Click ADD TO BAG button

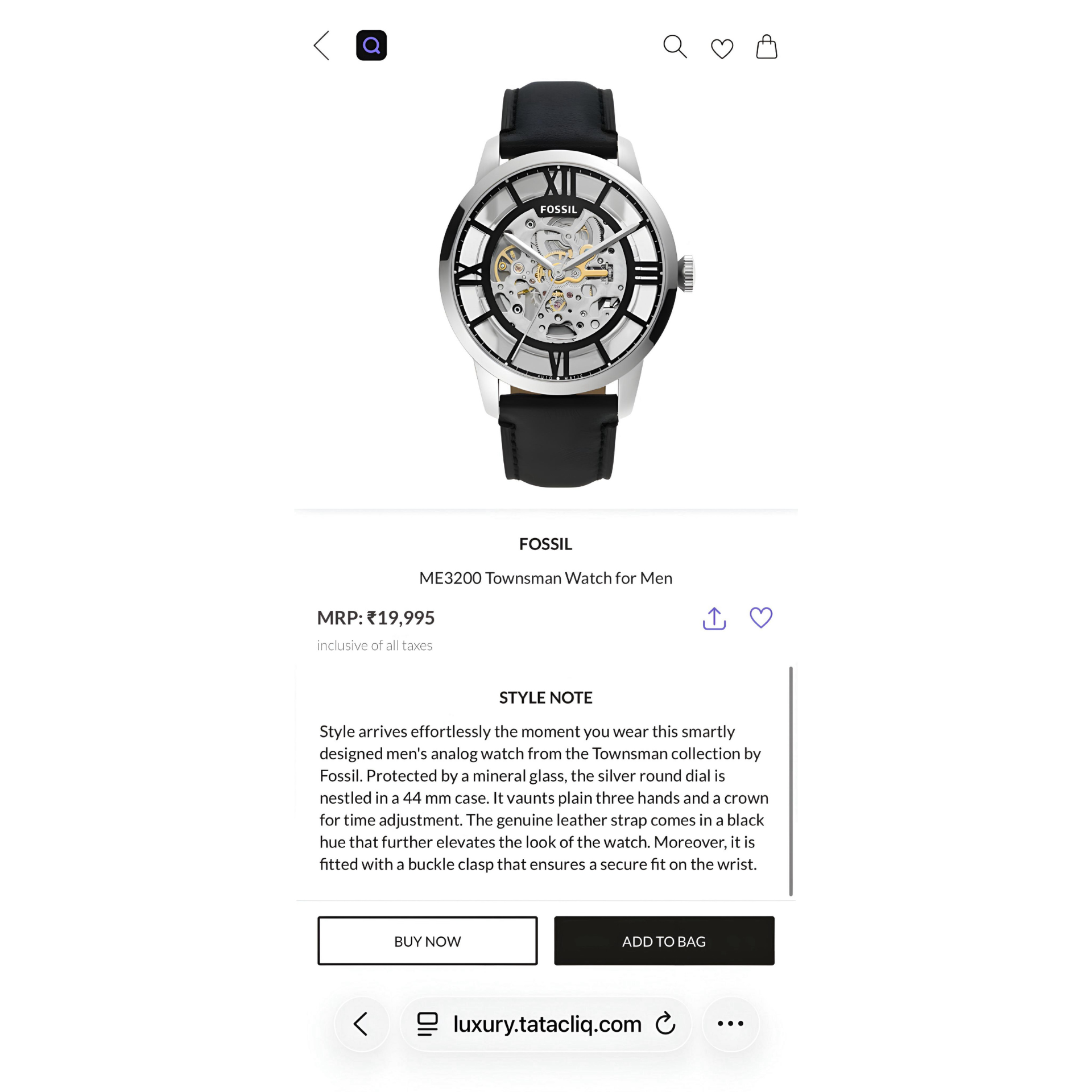664,941
